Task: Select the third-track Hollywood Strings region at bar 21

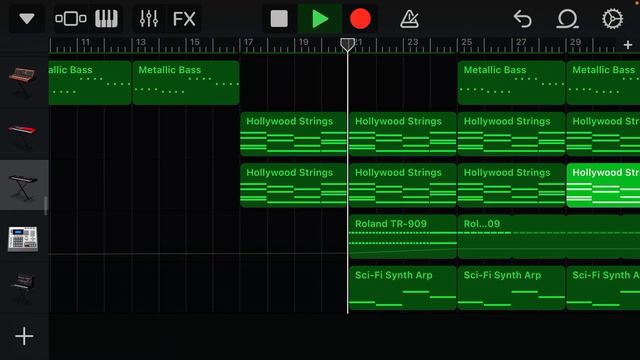Action: coord(403,185)
